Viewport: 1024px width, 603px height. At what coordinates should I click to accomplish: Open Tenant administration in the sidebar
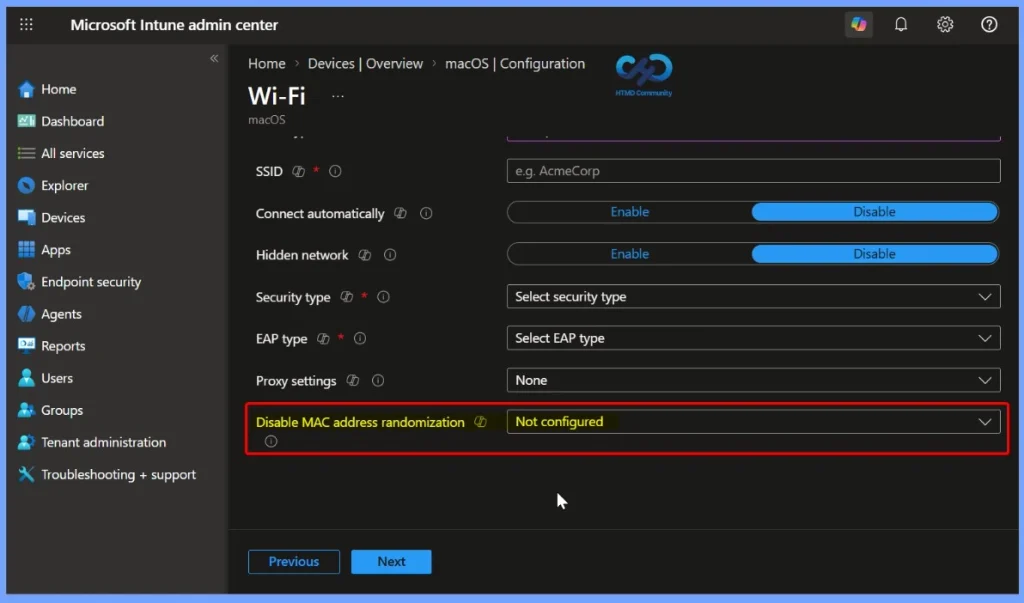tap(103, 442)
